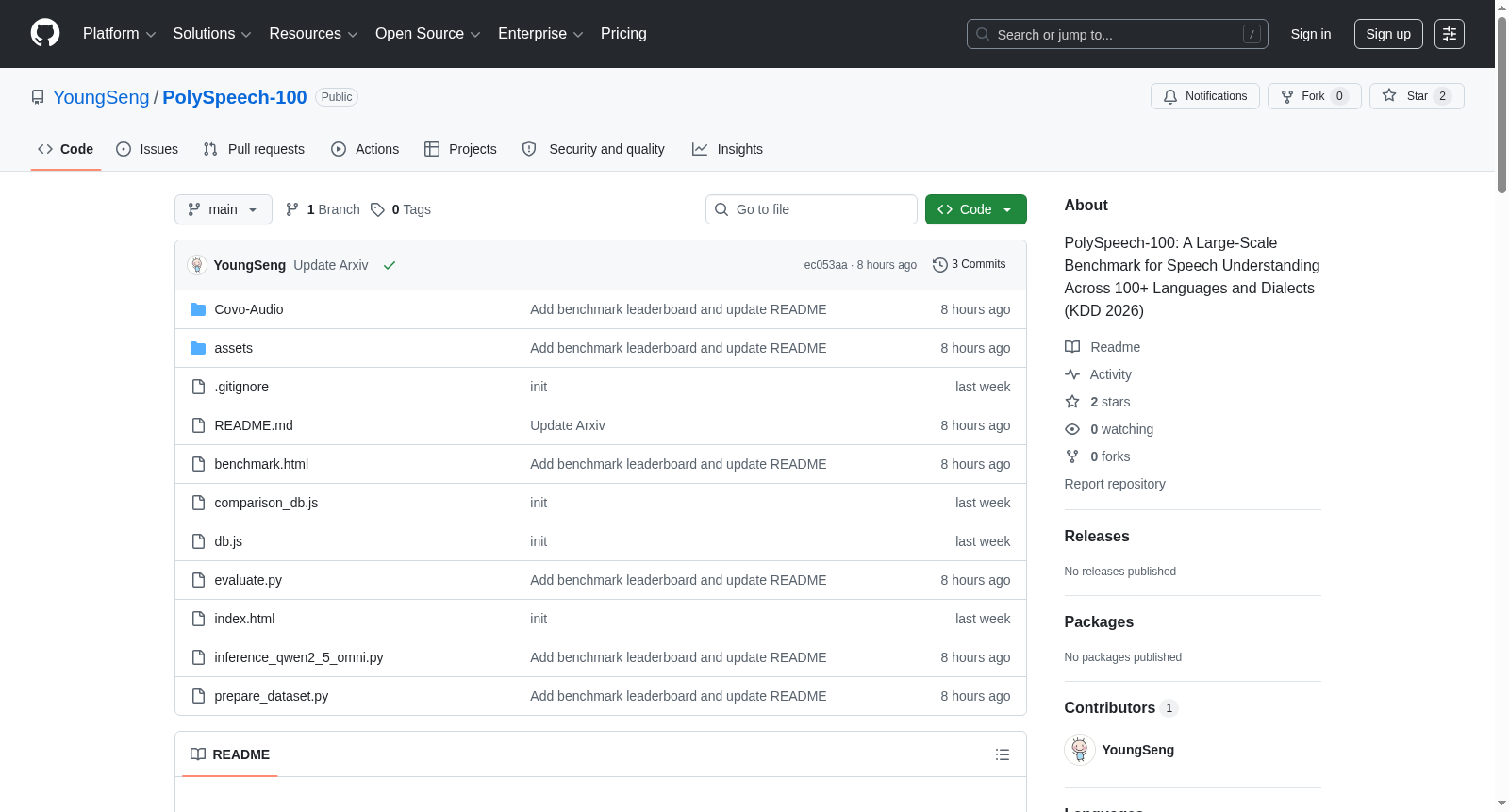Open the Update Arxiv commit message for README.md
This screenshot has width=1509, height=812.
568,425
